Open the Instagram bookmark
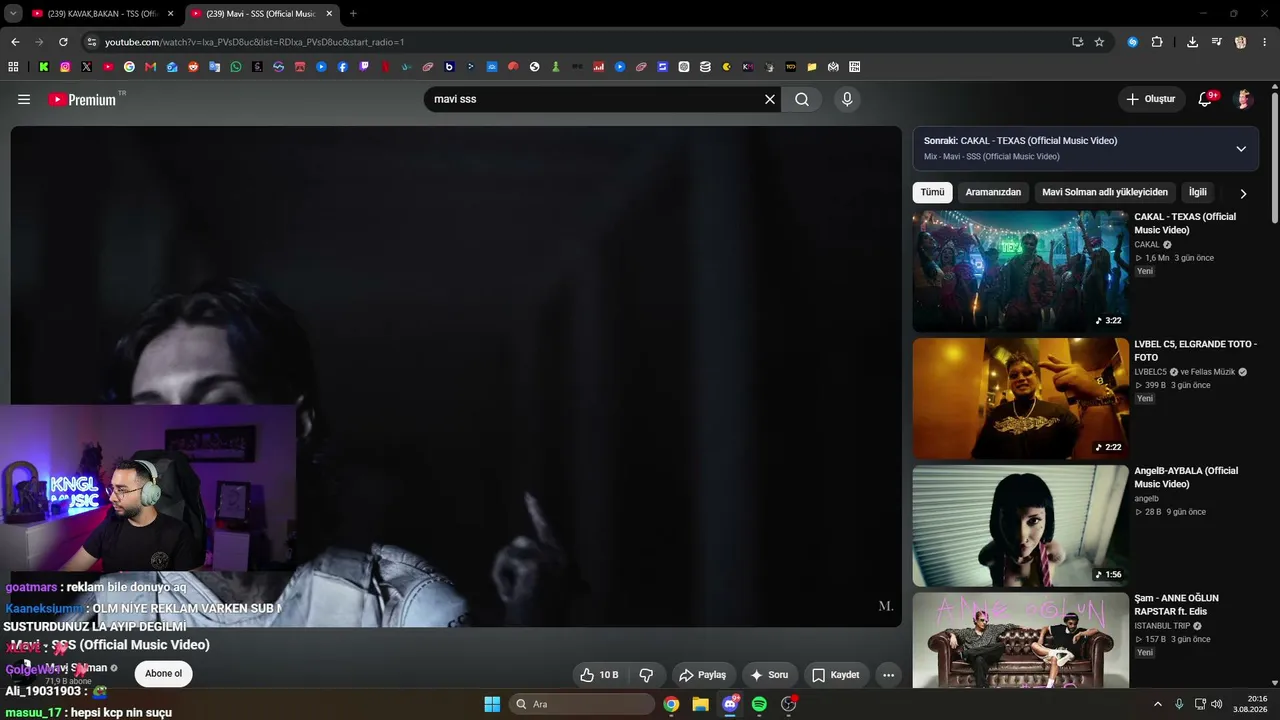This screenshot has width=1280, height=720. pyautogui.click(x=65, y=67)
